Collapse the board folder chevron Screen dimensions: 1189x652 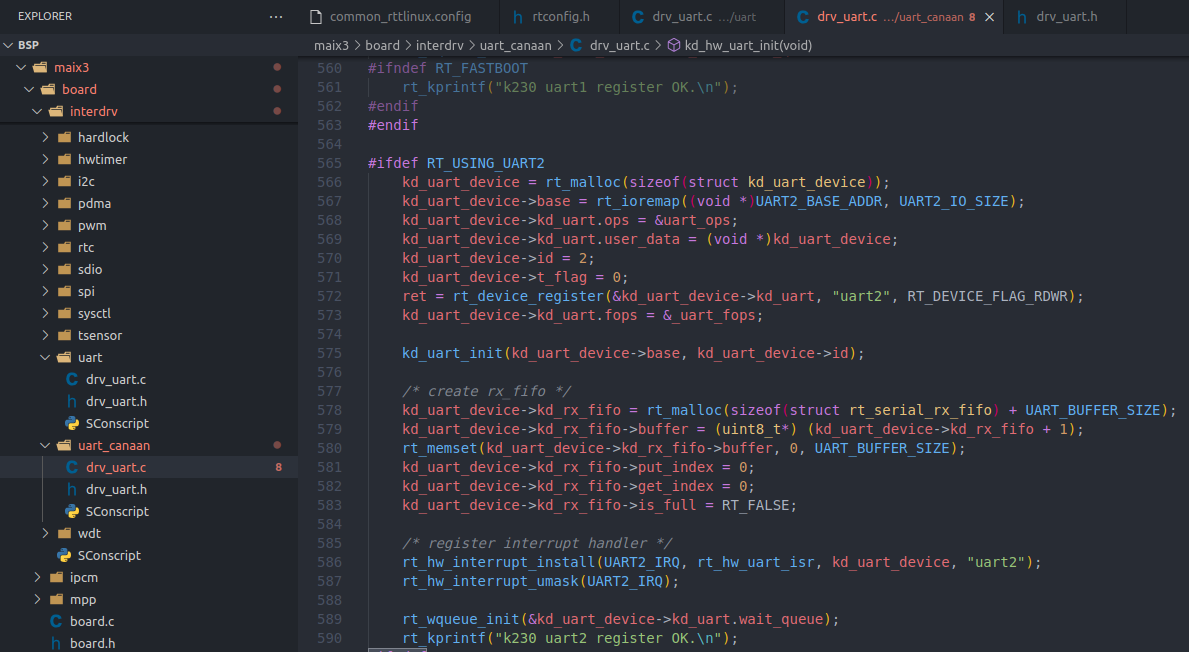tap(29, 89)
